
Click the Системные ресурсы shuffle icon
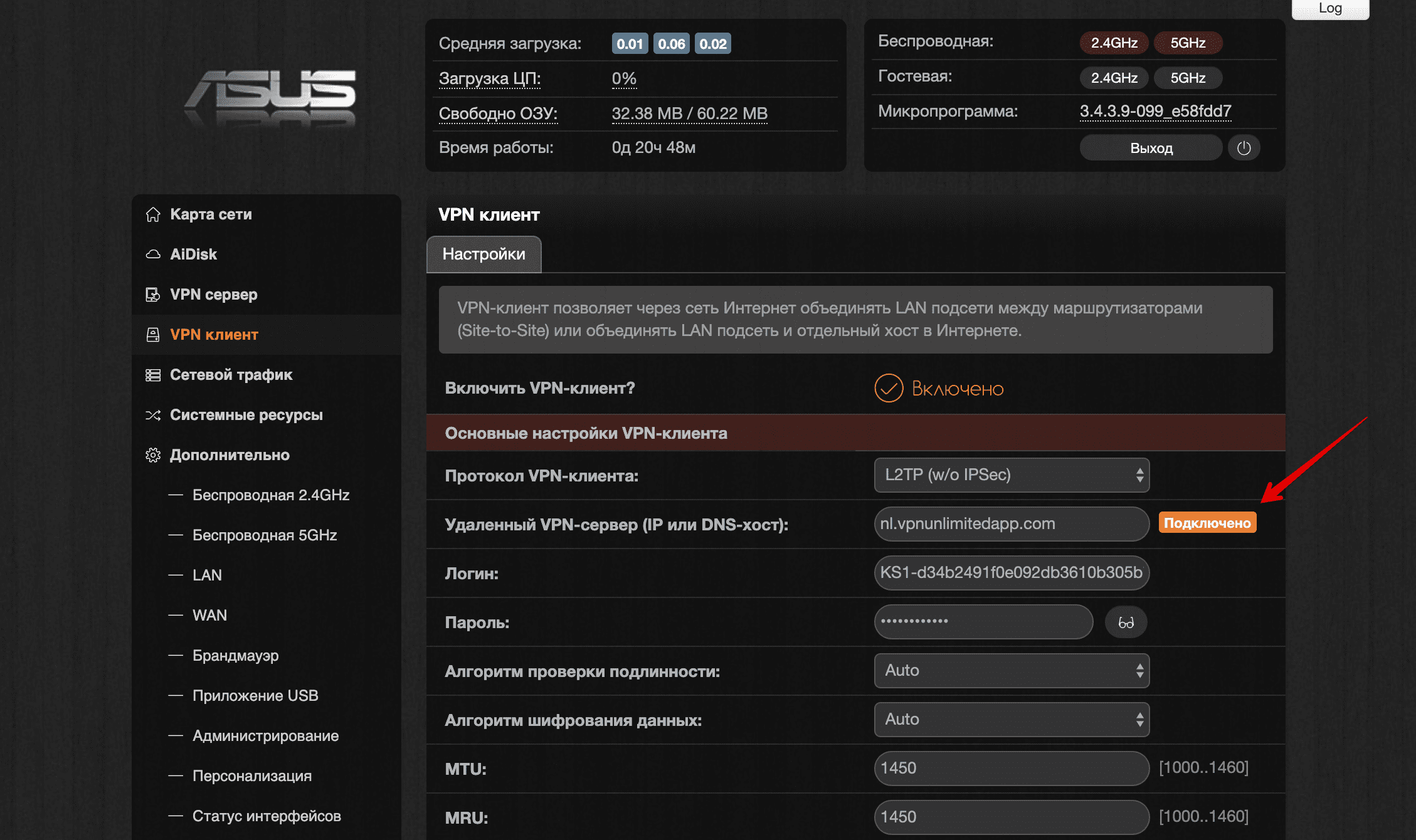(152, 415)
